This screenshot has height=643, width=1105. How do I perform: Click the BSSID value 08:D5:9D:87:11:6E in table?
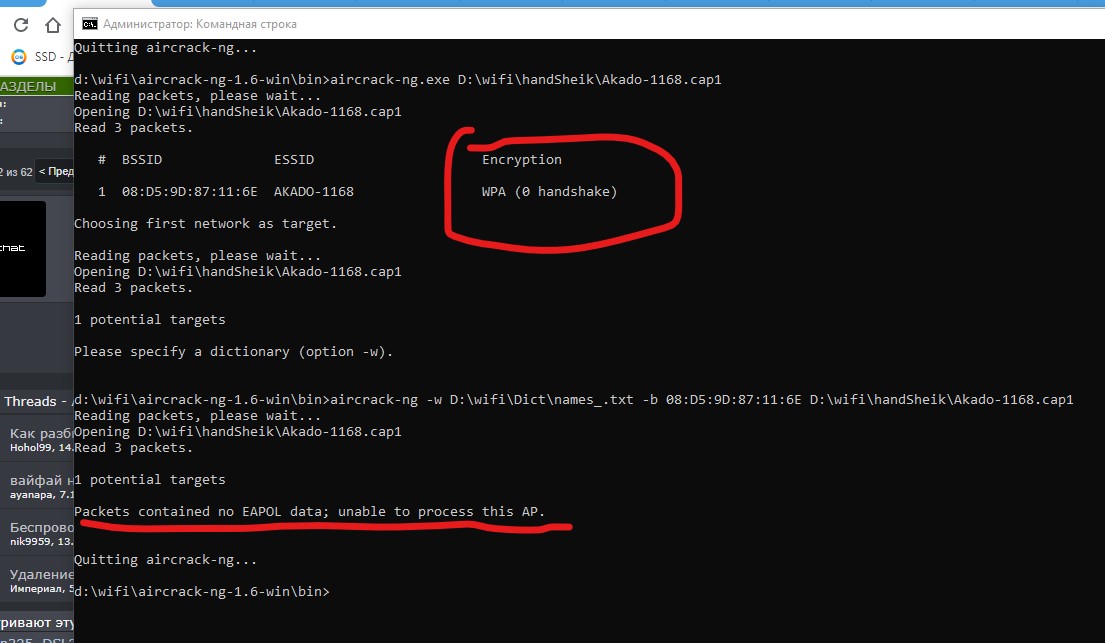(190, 192)
